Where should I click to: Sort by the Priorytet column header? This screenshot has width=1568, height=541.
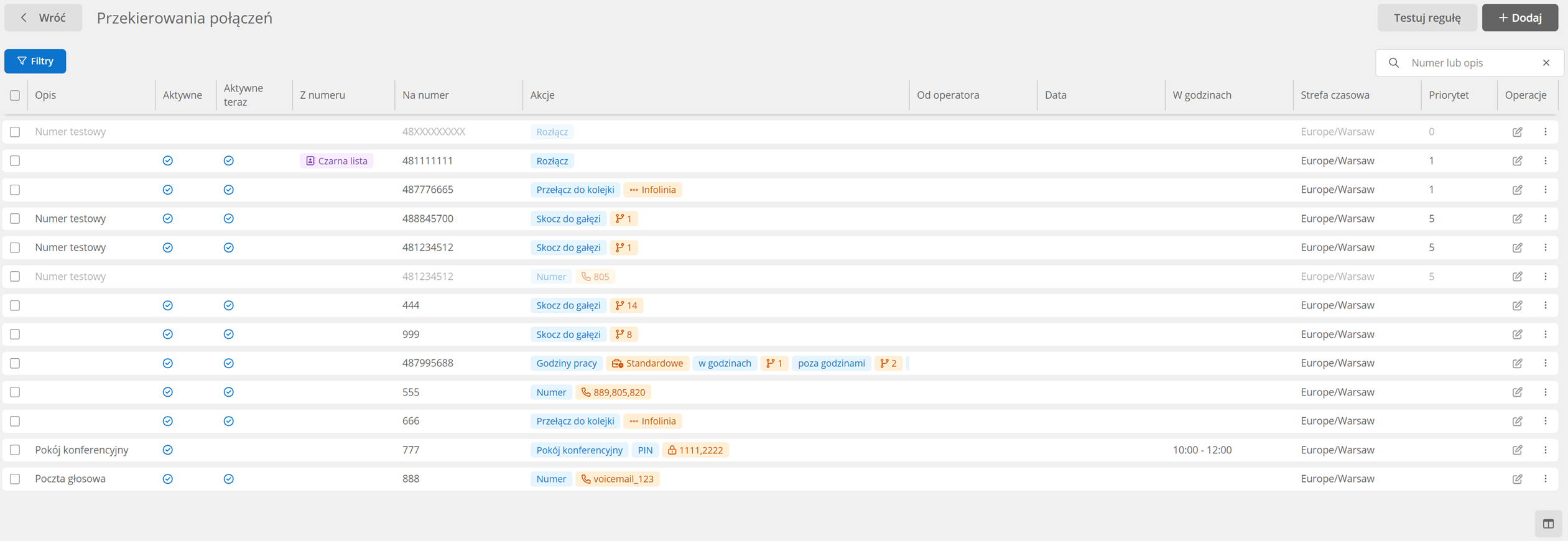(x=1448, y=95)
